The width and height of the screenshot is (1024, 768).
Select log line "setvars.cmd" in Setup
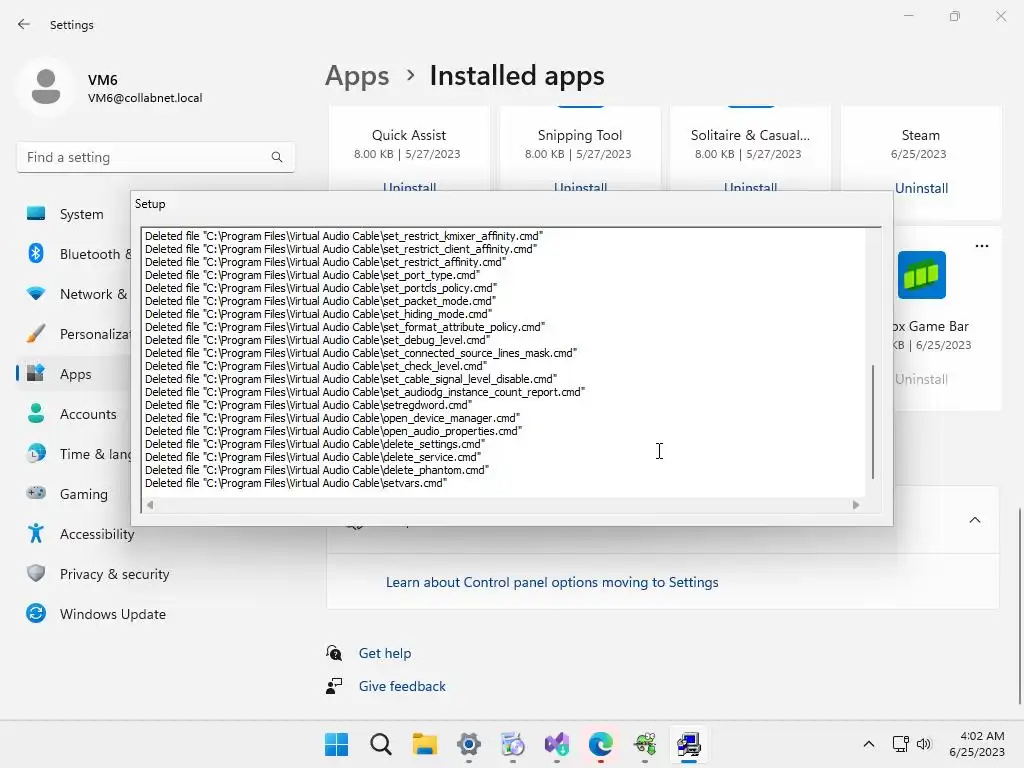click(x=296, y=483)
